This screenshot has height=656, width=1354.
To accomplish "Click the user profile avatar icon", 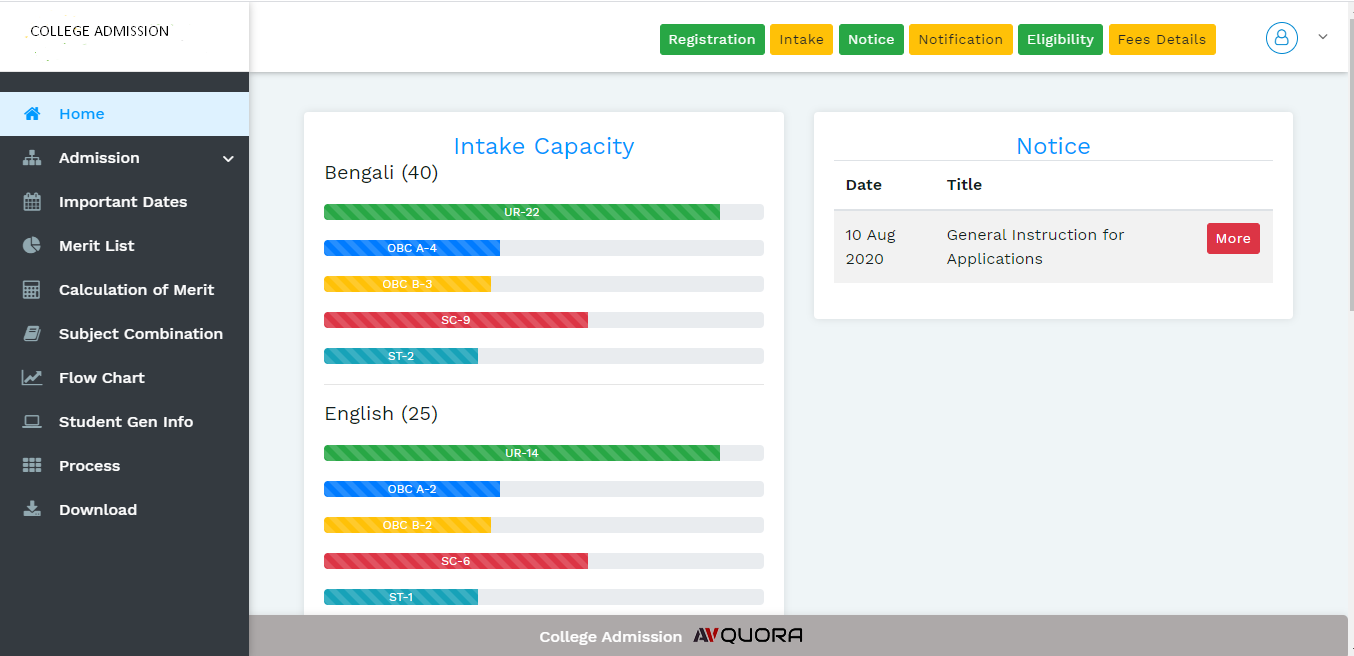I will 1281,38.
